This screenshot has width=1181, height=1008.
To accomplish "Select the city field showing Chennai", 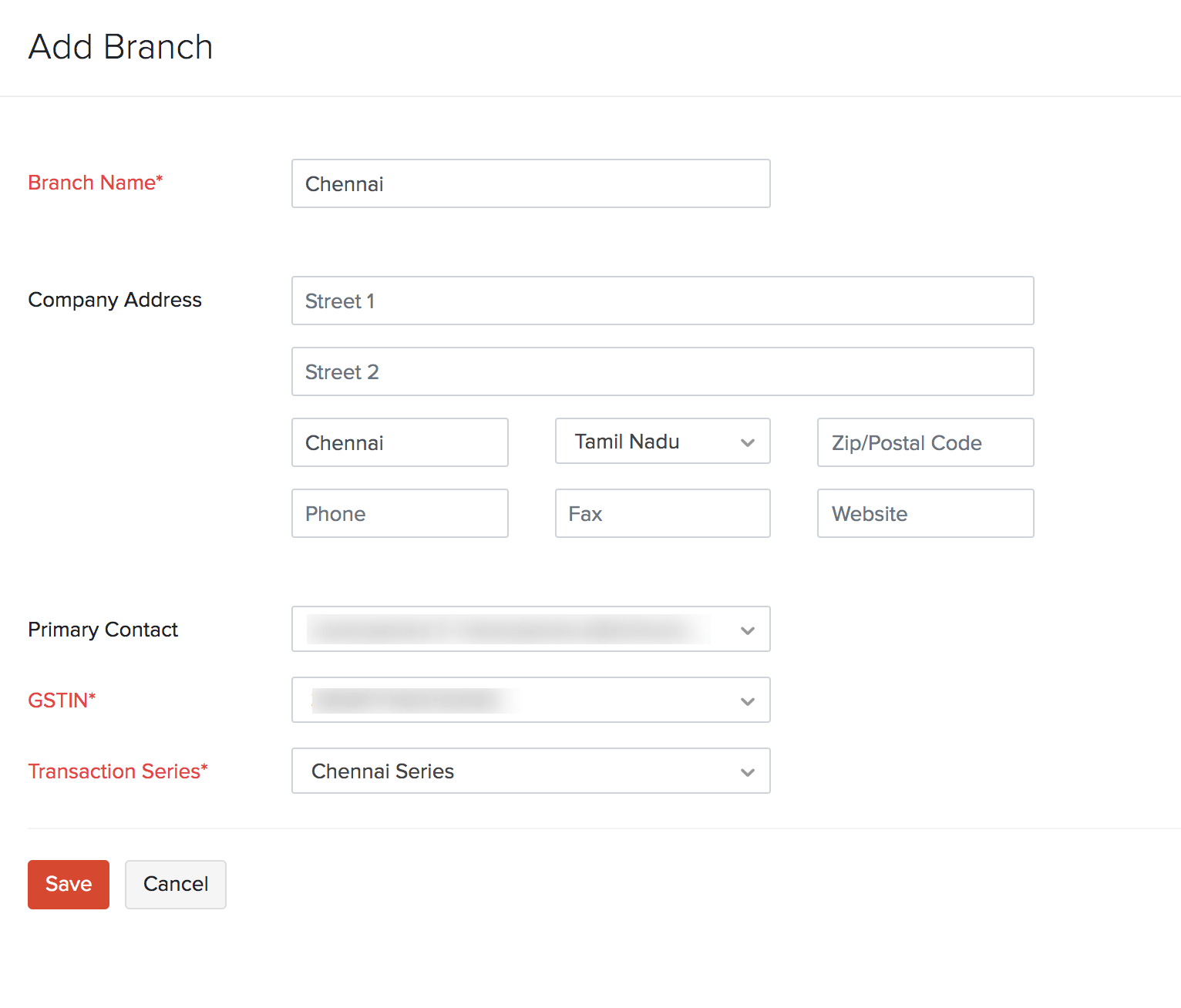I will [399, 442].
